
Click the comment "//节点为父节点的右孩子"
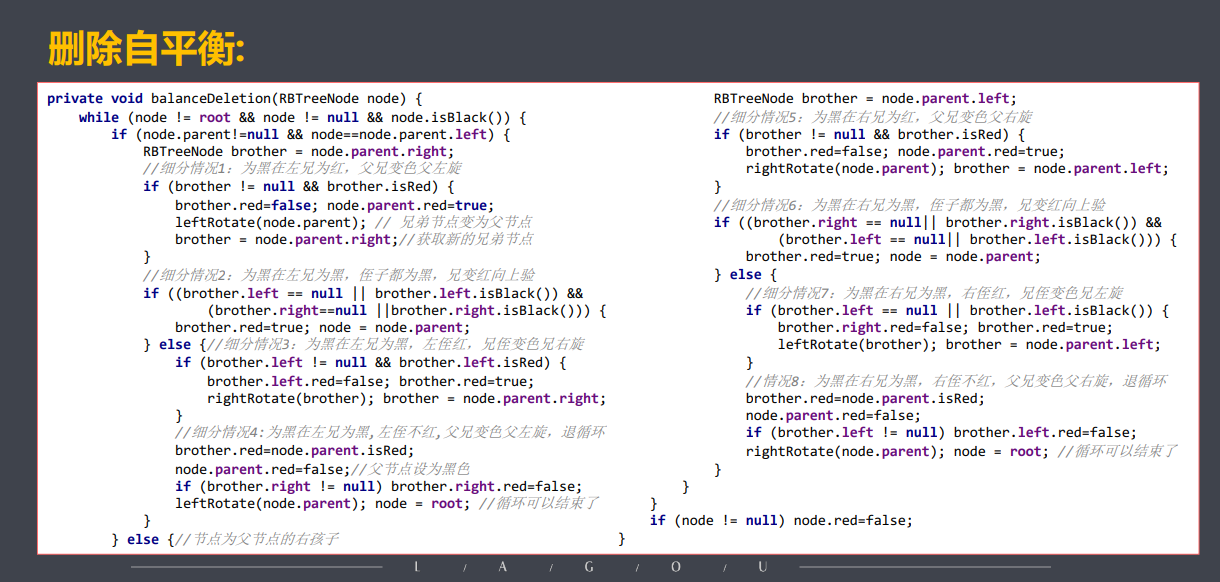click(x=257, y=539)
